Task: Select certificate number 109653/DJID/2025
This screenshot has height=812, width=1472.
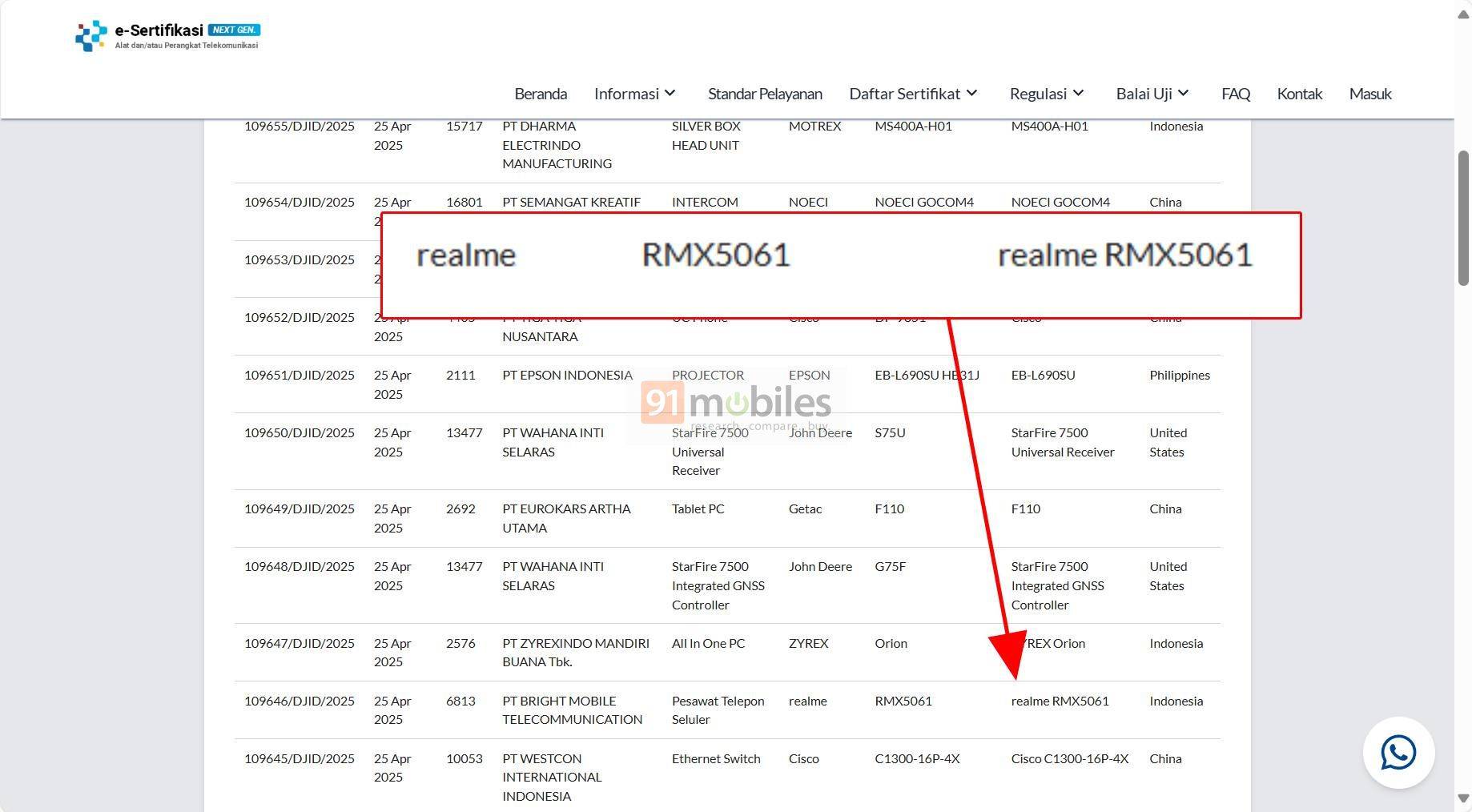Action: 300,259
